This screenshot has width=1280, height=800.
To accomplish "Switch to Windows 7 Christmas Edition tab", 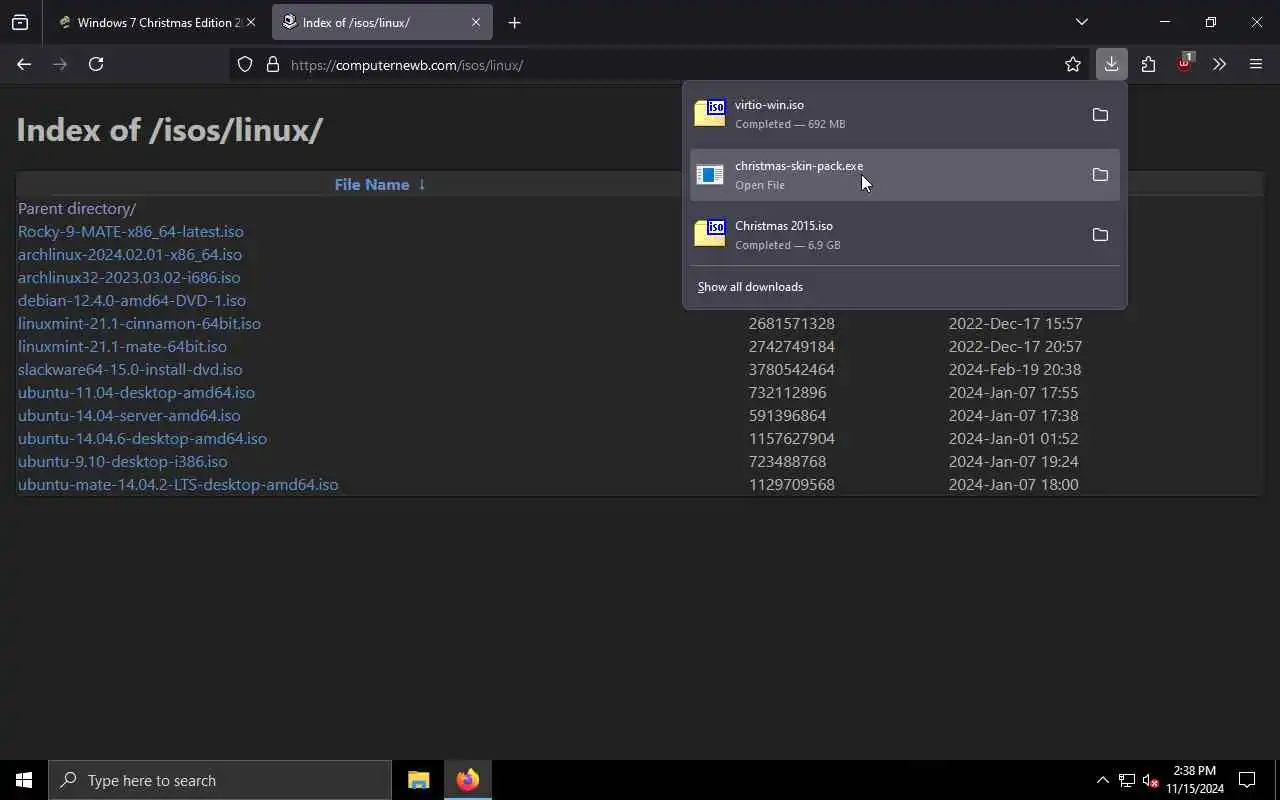I will [155, 22].
